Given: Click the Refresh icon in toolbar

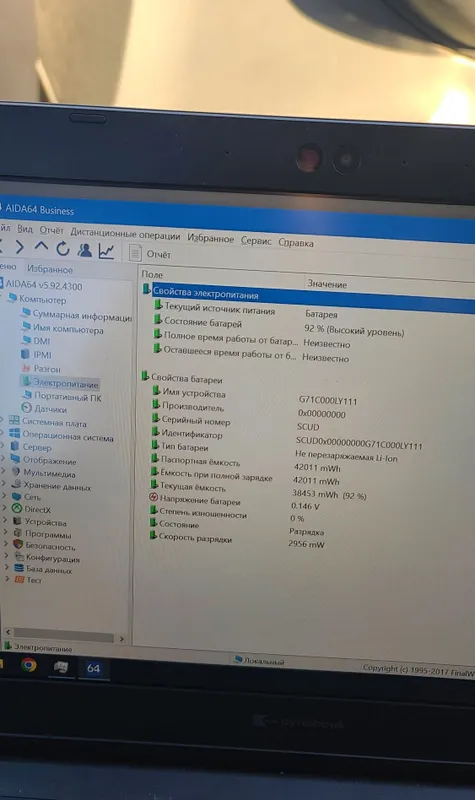Looking at the screenshot, I should pyautogui.click(x=63, y=248).
